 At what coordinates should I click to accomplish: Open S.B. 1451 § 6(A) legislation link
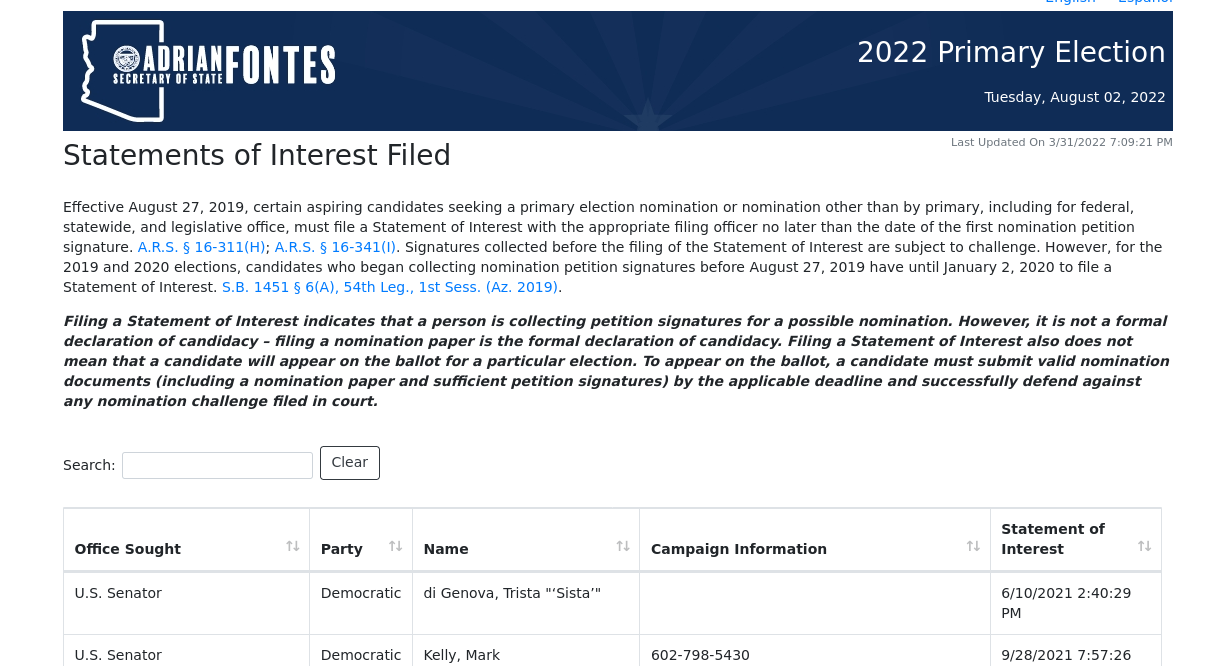point(390,287)
